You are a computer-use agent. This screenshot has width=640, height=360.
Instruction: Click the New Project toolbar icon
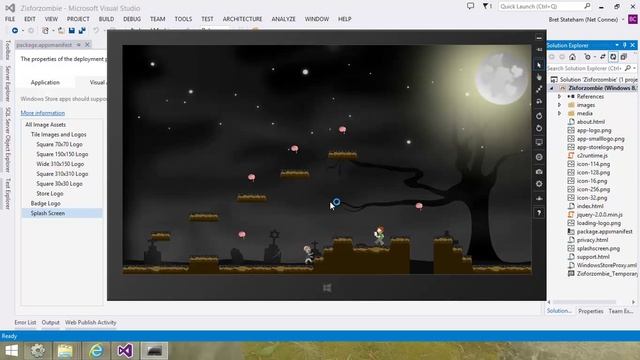tap(45, 31)
